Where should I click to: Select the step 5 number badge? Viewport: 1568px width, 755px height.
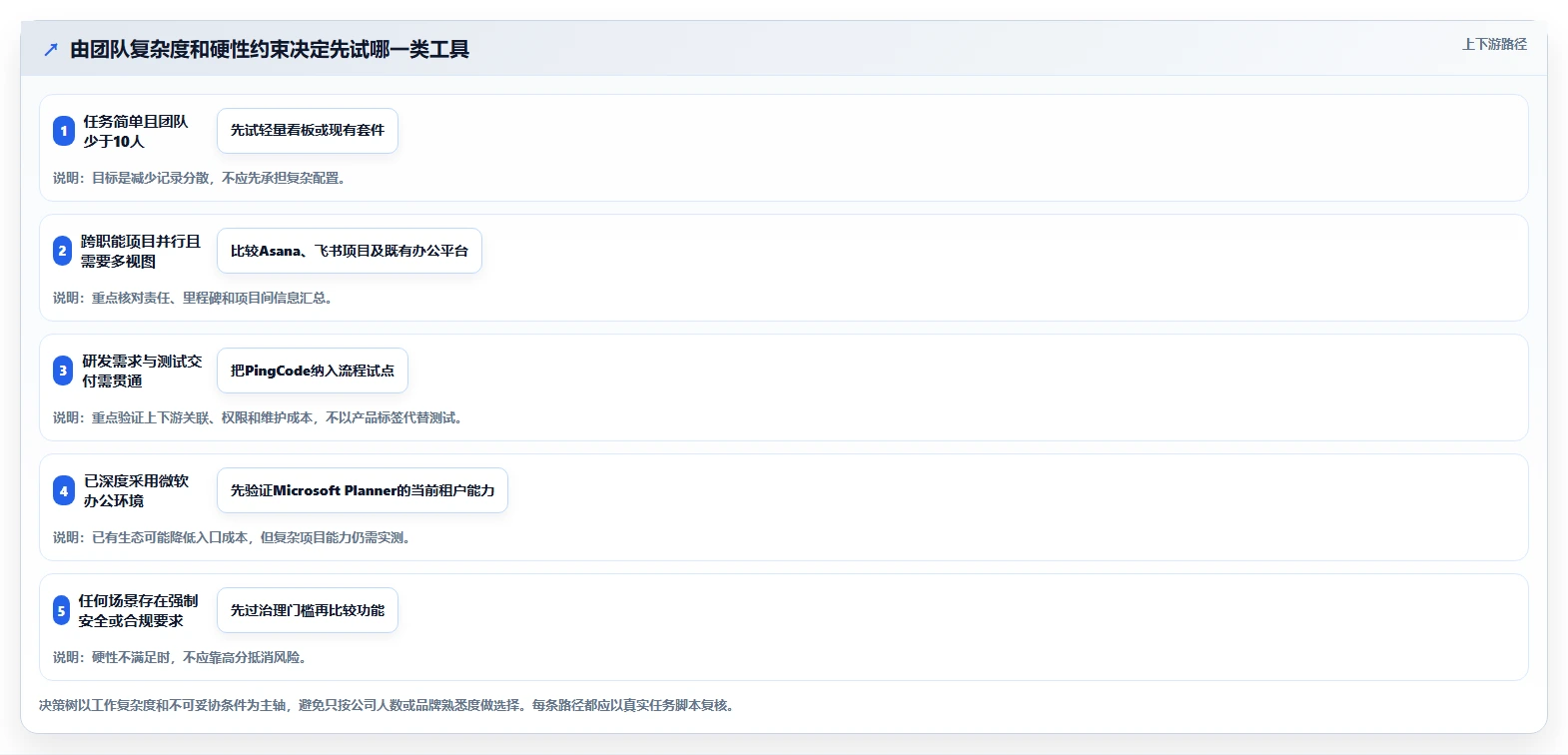[61, 610]
